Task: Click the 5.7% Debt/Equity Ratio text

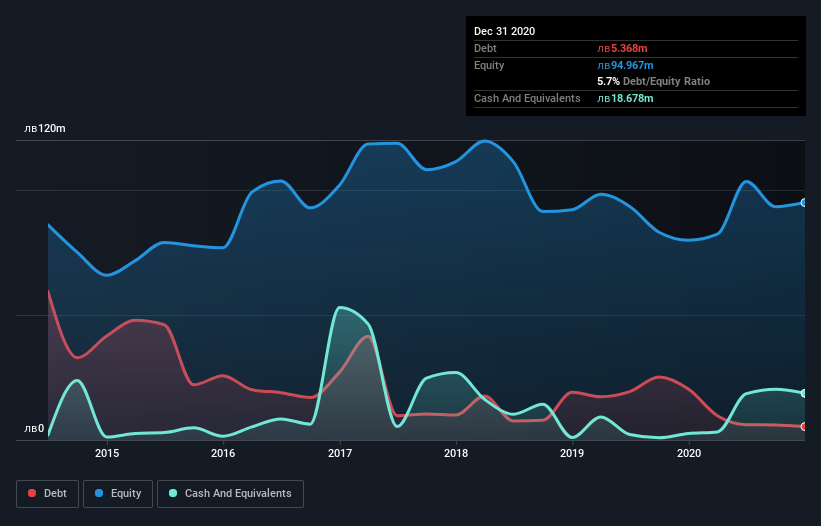Action: 653,82
